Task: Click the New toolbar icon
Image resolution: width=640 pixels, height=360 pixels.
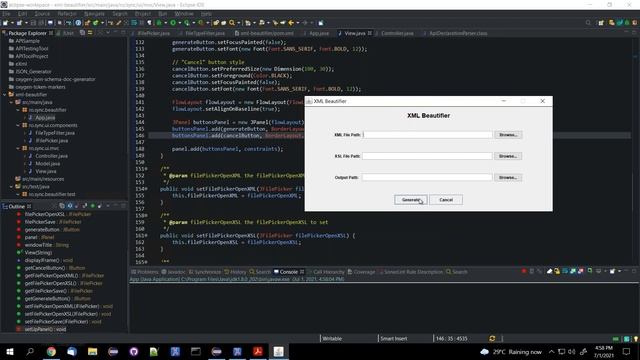Action: point(4,23)
